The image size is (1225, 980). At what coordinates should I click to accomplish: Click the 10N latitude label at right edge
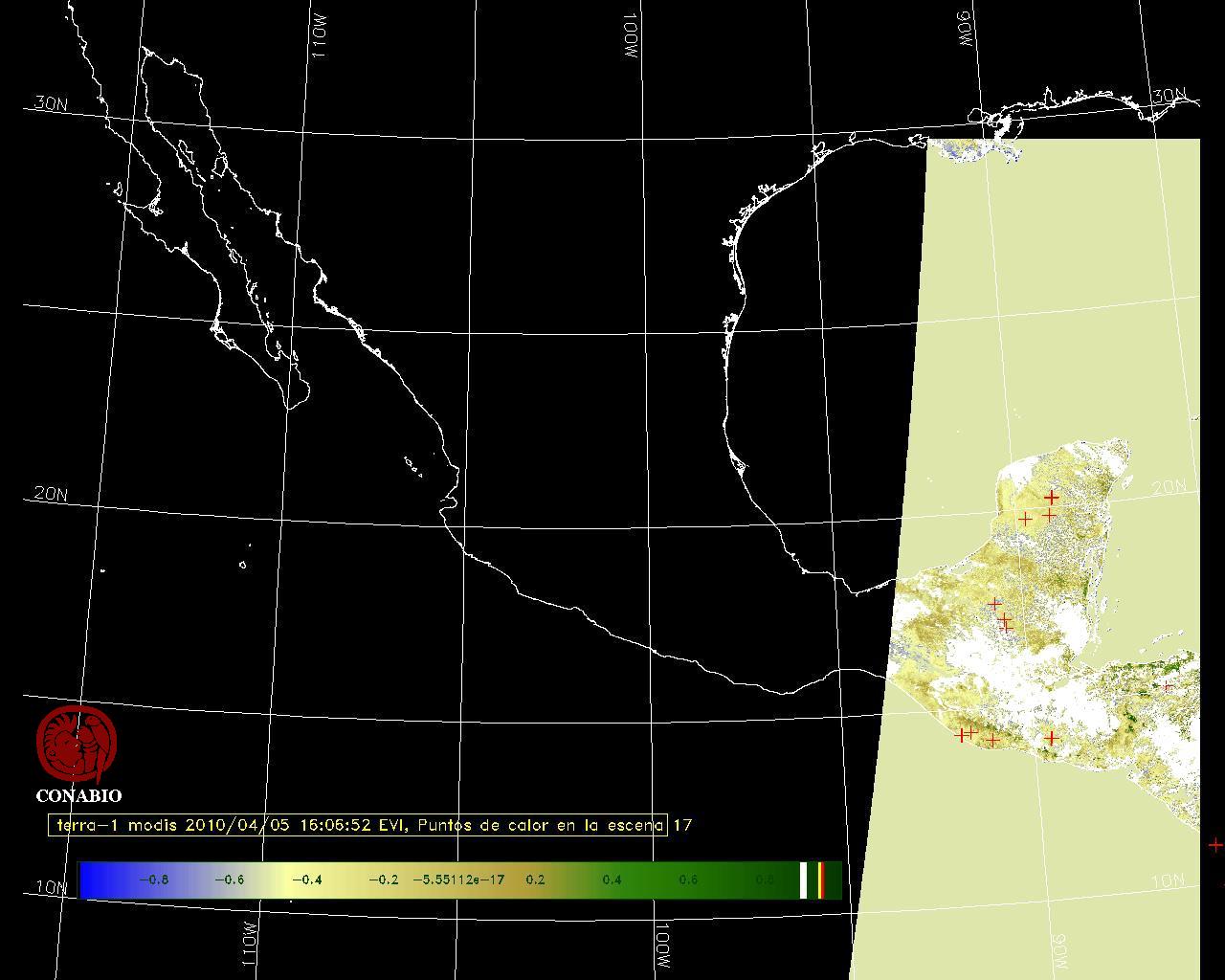tap(1167, 880)
